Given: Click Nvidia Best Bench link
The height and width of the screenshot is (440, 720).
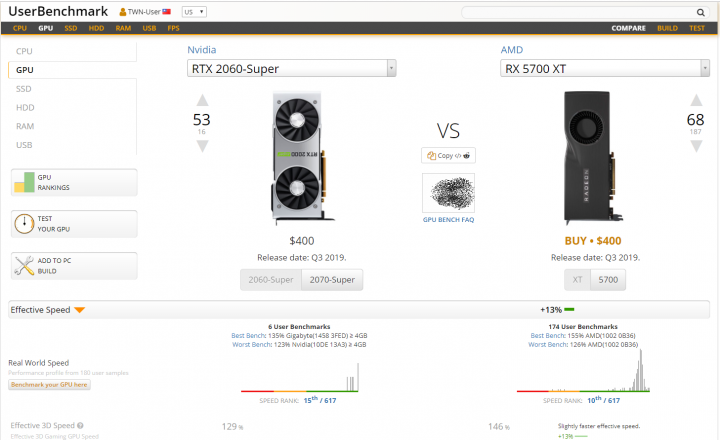Looking at the screenshot, I should coord(248,336).
